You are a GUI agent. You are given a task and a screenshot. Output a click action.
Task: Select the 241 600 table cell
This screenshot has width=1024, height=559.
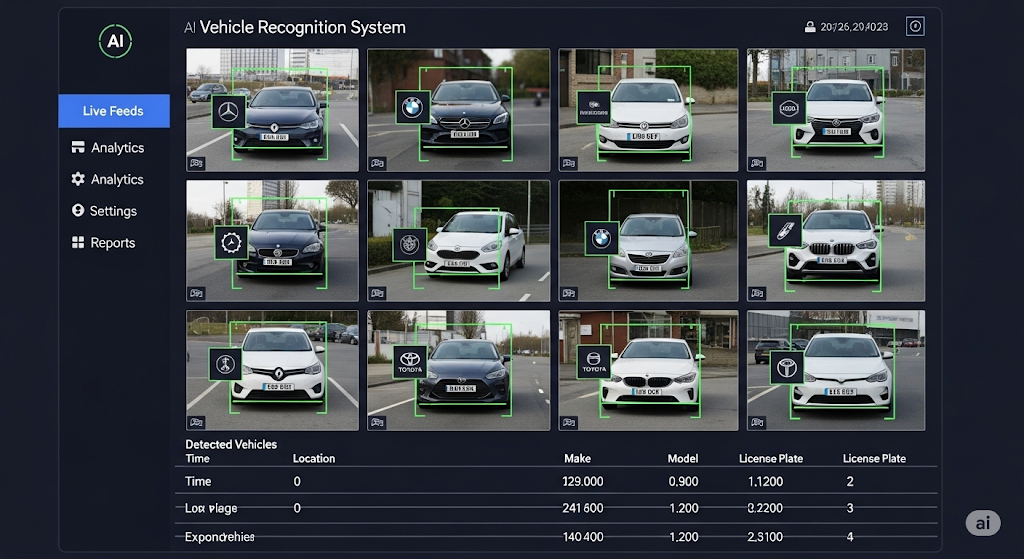click(583, 508)
